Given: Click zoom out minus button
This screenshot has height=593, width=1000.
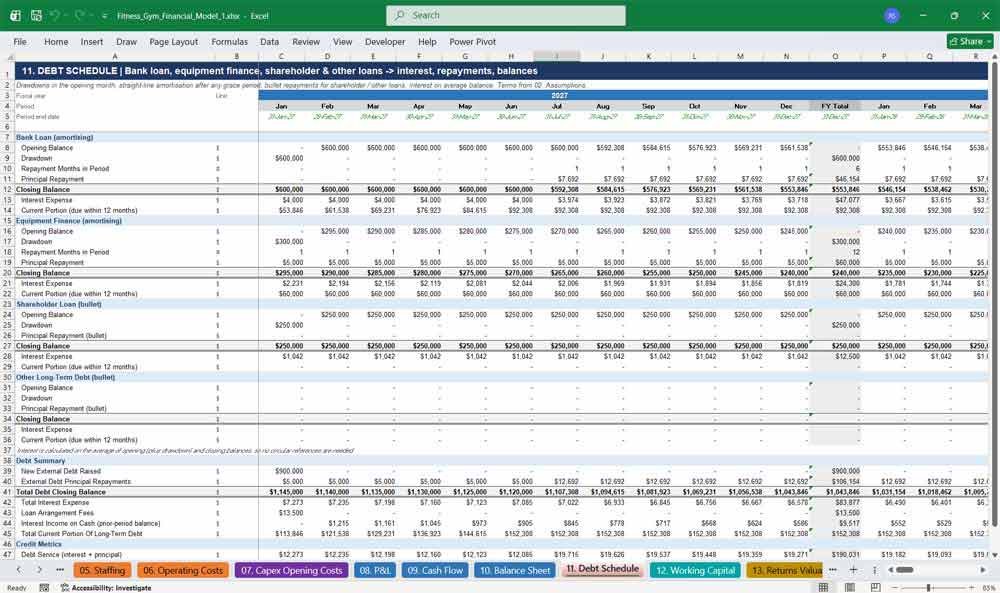Looking at the screenshot, I should pyautogui.click(x=894, y=587).
